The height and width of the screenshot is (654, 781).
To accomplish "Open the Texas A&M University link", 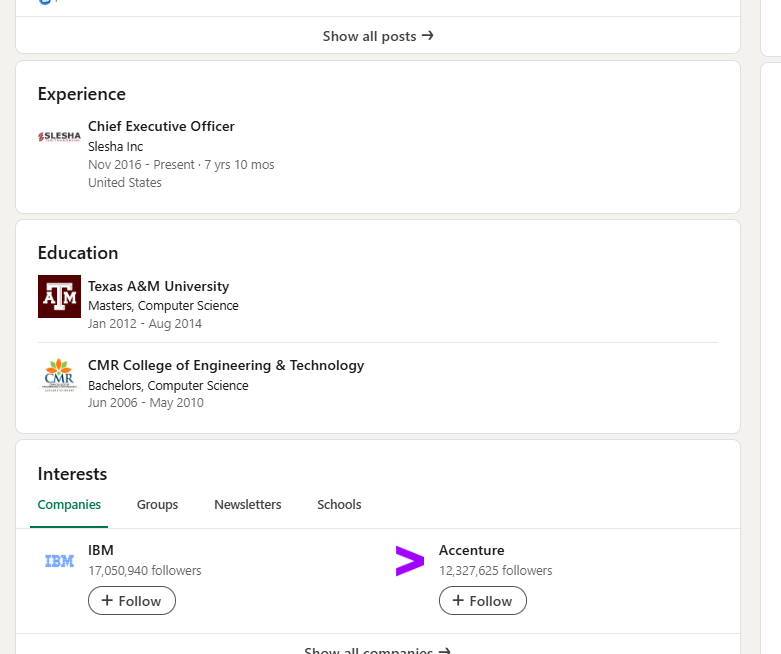I will click(x=158, y=287).
